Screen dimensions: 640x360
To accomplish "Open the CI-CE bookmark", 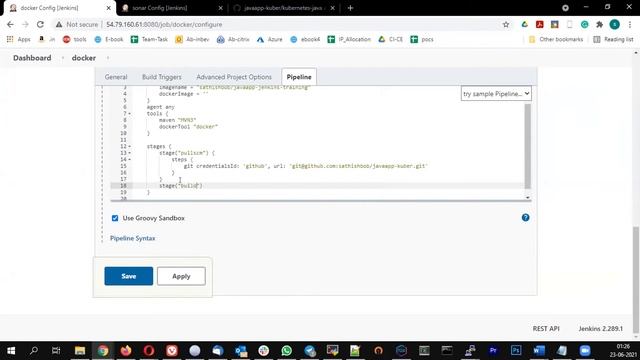I will 391,39.
